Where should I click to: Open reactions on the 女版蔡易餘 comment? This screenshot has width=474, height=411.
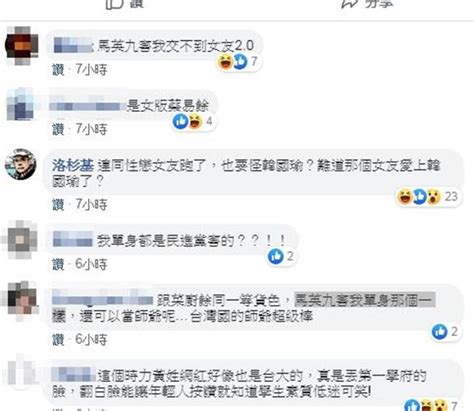pyautogui.click(x=193, y=121)
